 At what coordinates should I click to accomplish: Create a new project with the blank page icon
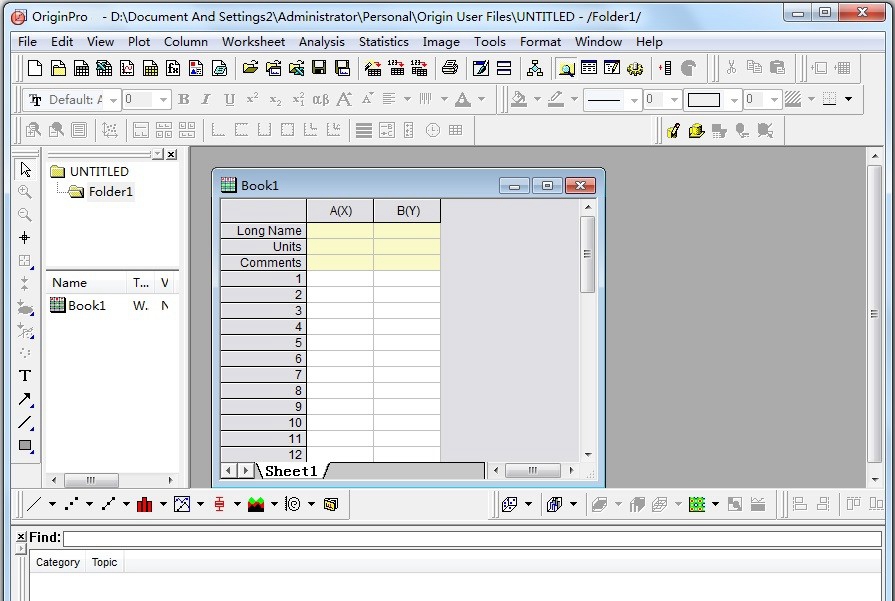35,68
